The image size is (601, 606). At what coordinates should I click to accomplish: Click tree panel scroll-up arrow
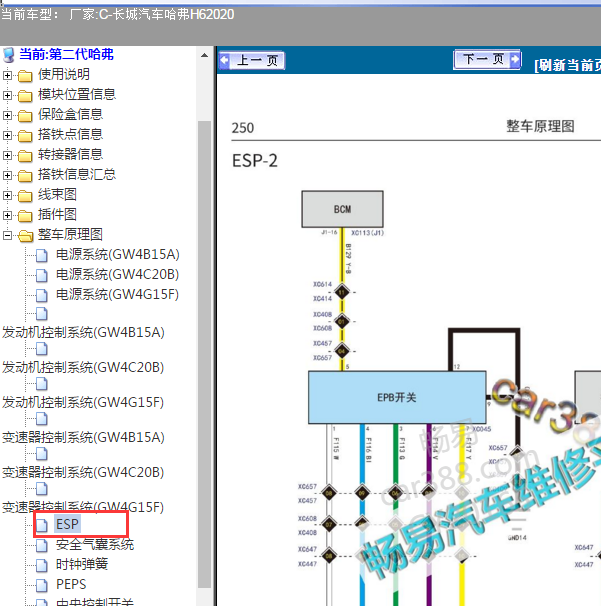tap(204, 56)
